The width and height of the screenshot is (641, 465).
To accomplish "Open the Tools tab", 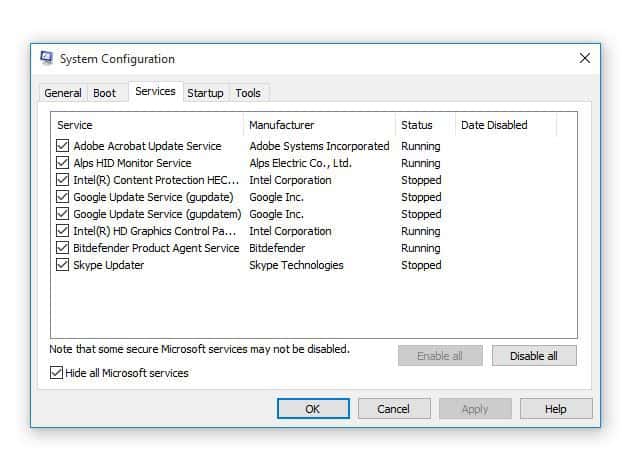I will coord(248,93).
